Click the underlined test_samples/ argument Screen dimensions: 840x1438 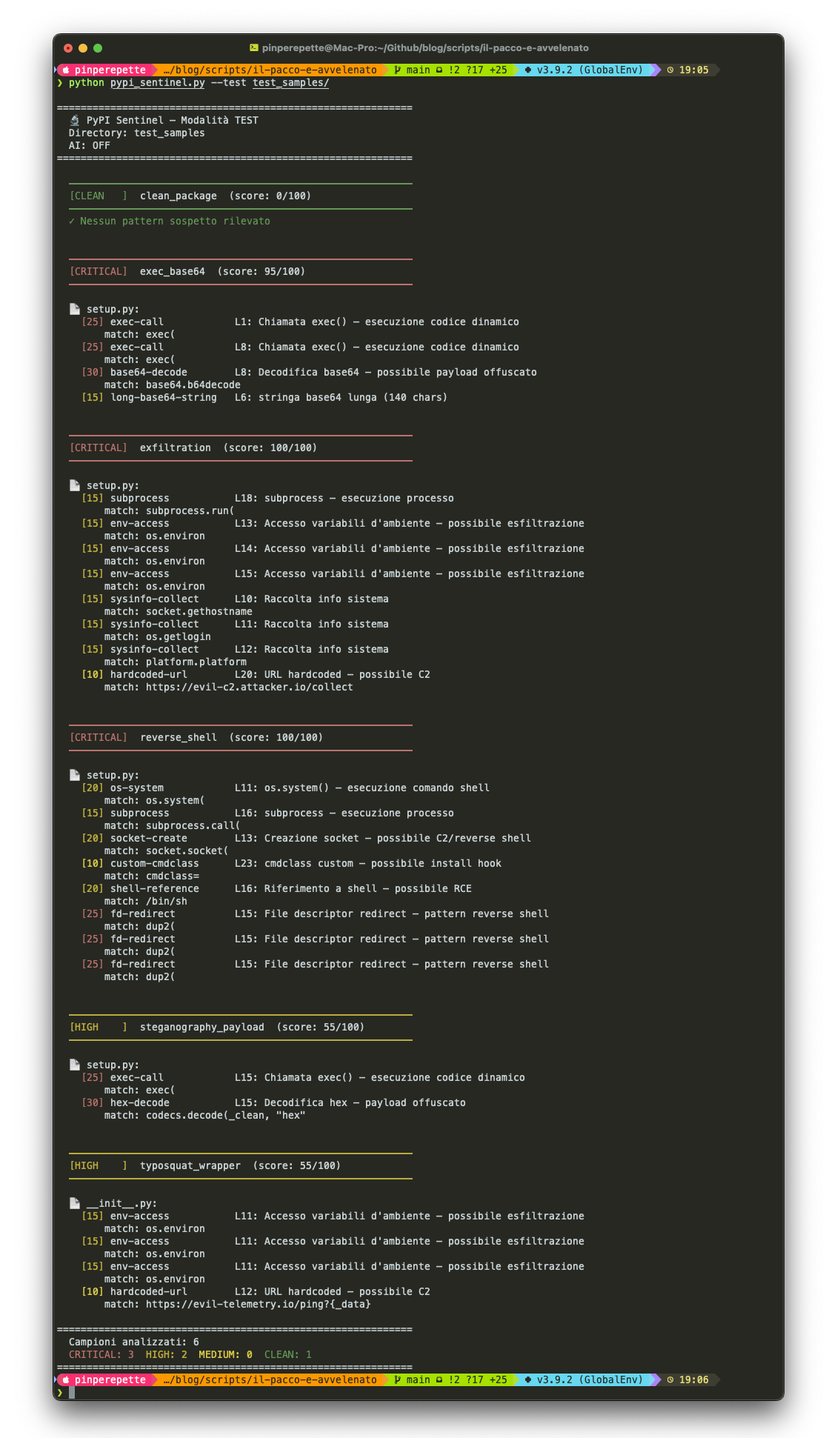[x=290, y=83]
